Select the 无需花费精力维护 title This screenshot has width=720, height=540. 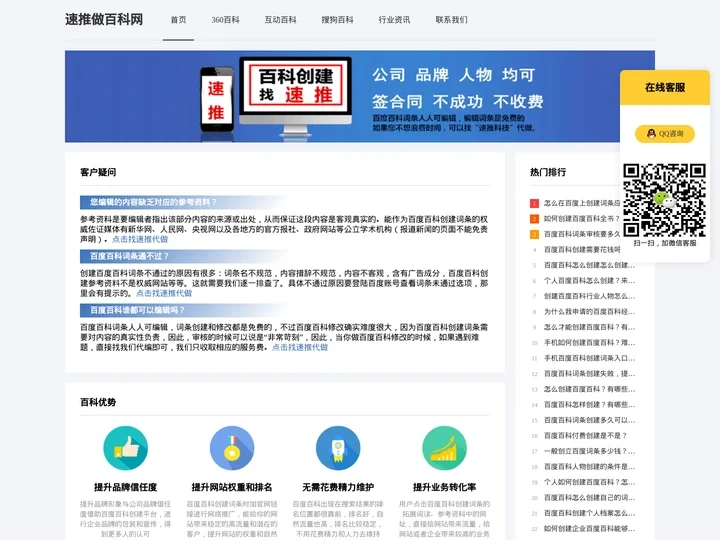pos(338,487)
